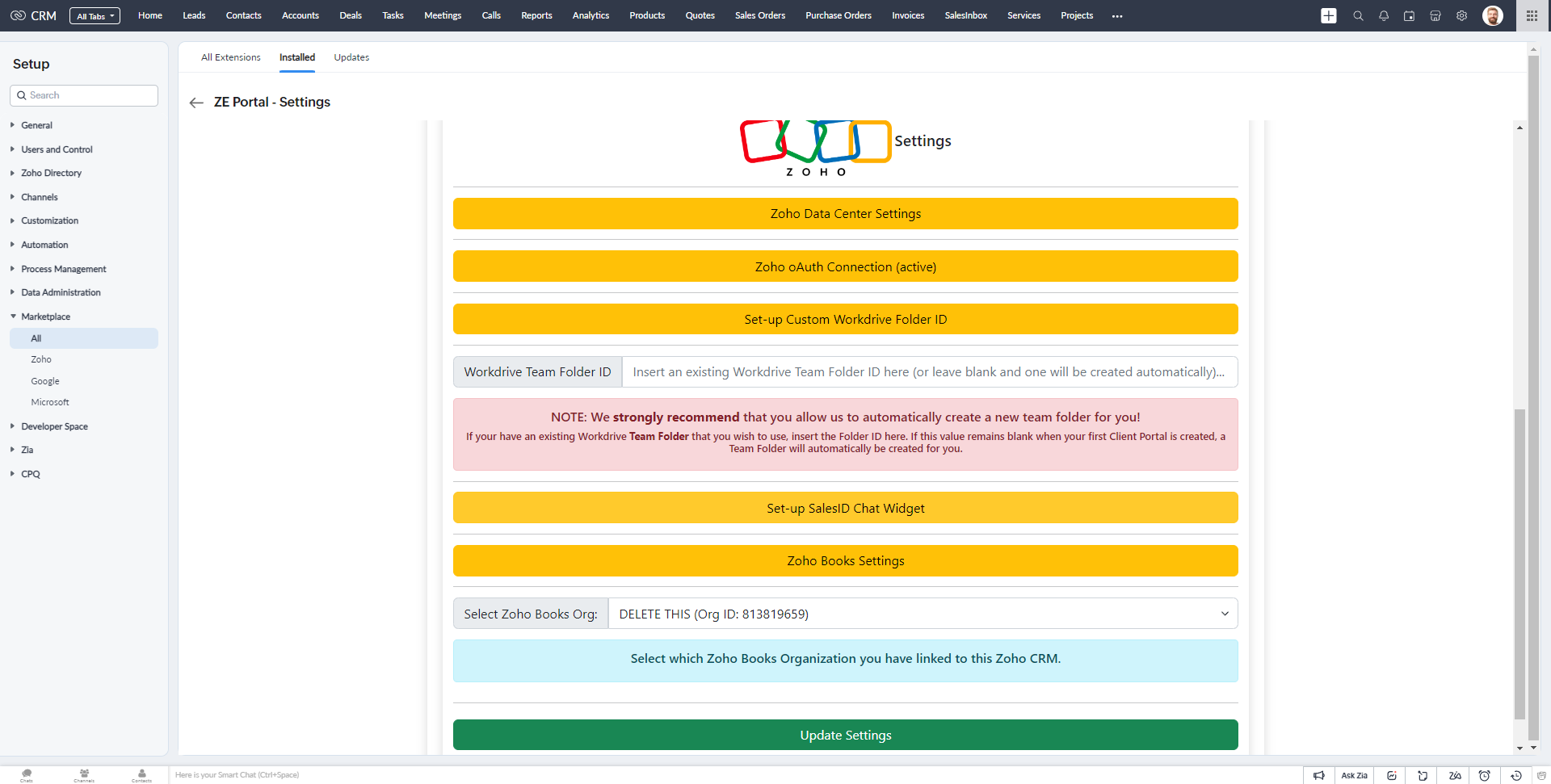This screenshot has width=1551, height=784.
Task: Show more modules via the ellipsis menu
Action: coord(1117,16)
